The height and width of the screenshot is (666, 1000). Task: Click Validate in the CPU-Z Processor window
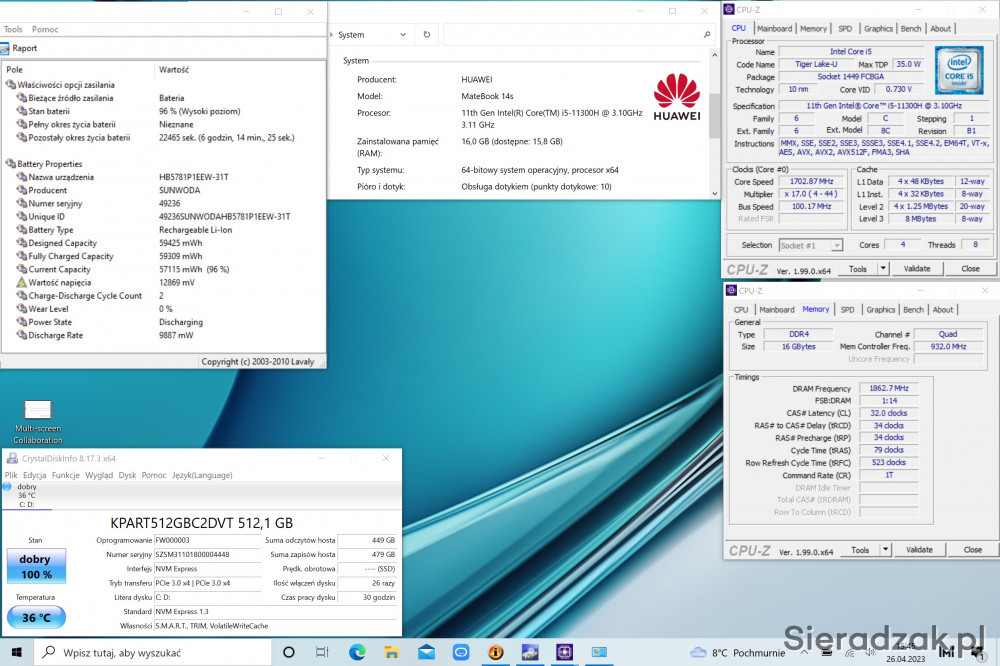point(916,269)
